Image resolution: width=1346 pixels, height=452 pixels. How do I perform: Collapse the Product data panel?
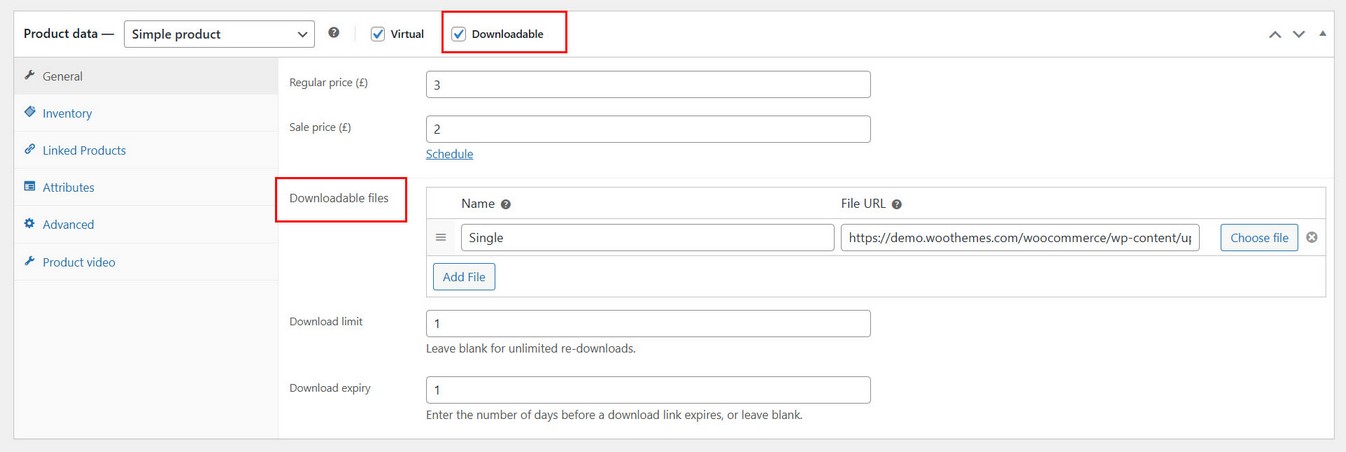click(x=1322, y=34)
